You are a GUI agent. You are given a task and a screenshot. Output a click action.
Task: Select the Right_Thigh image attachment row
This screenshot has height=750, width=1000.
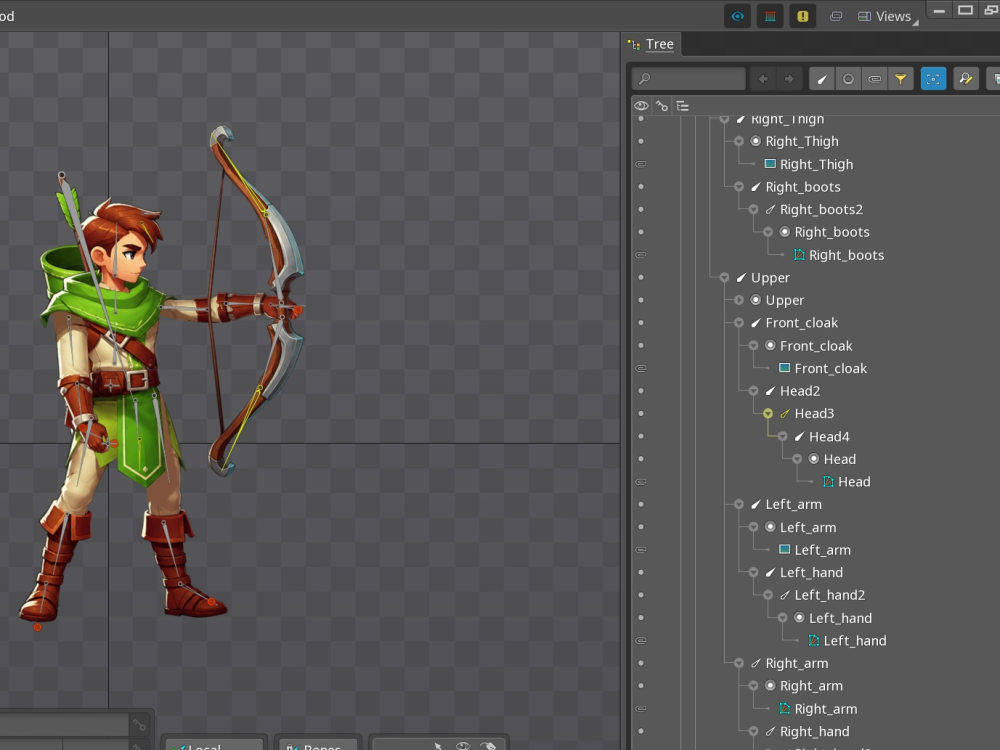click(816, 164)
